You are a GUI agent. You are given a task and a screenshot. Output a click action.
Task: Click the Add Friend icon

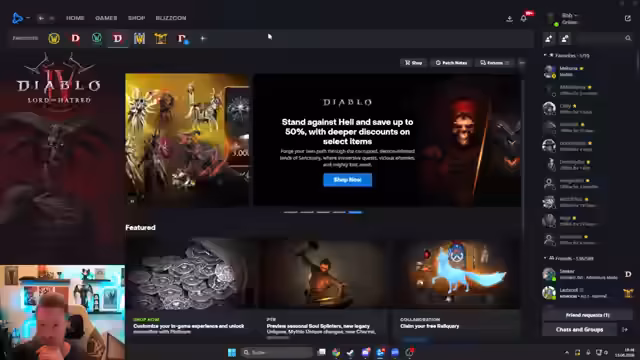coord(549,38)
